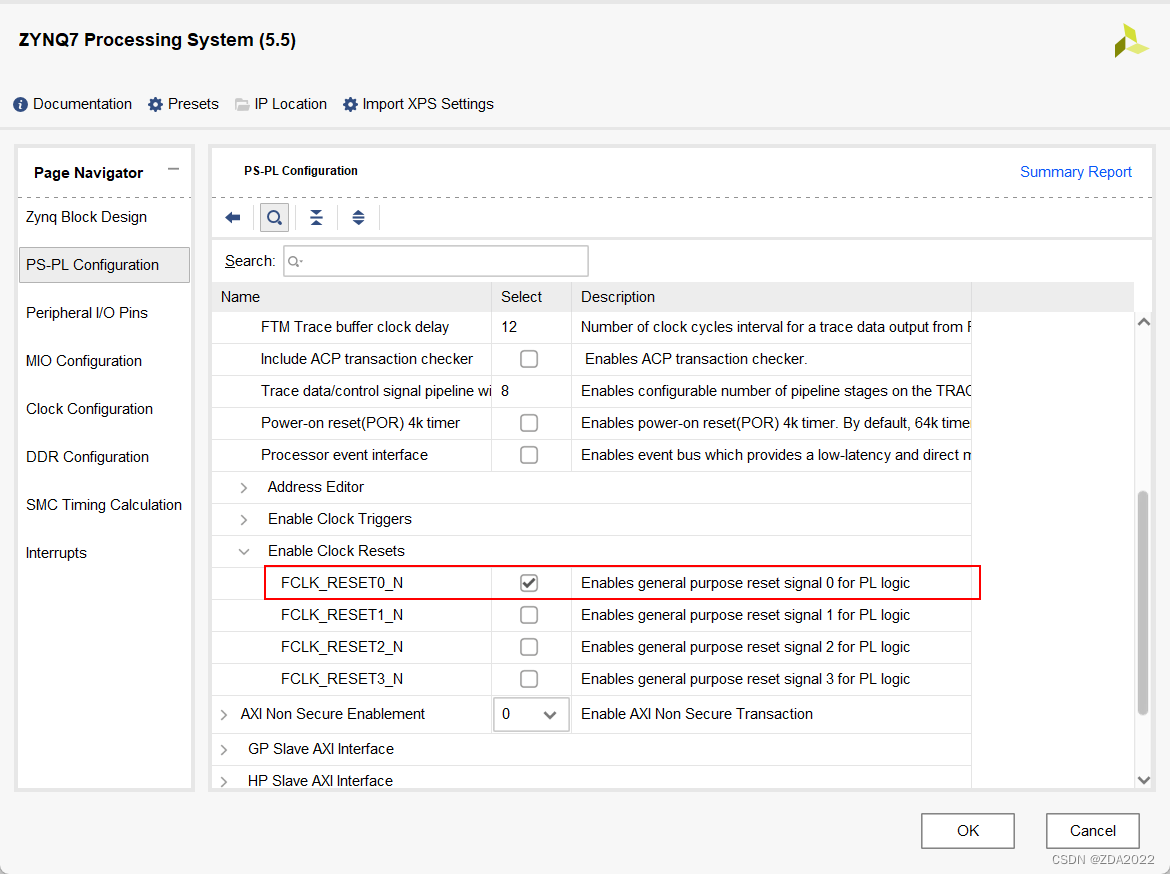Minimize the Page Navigator panel
Image resolution: width=1170 pixels, height=874 pixels.
click(x=173, y=169)
